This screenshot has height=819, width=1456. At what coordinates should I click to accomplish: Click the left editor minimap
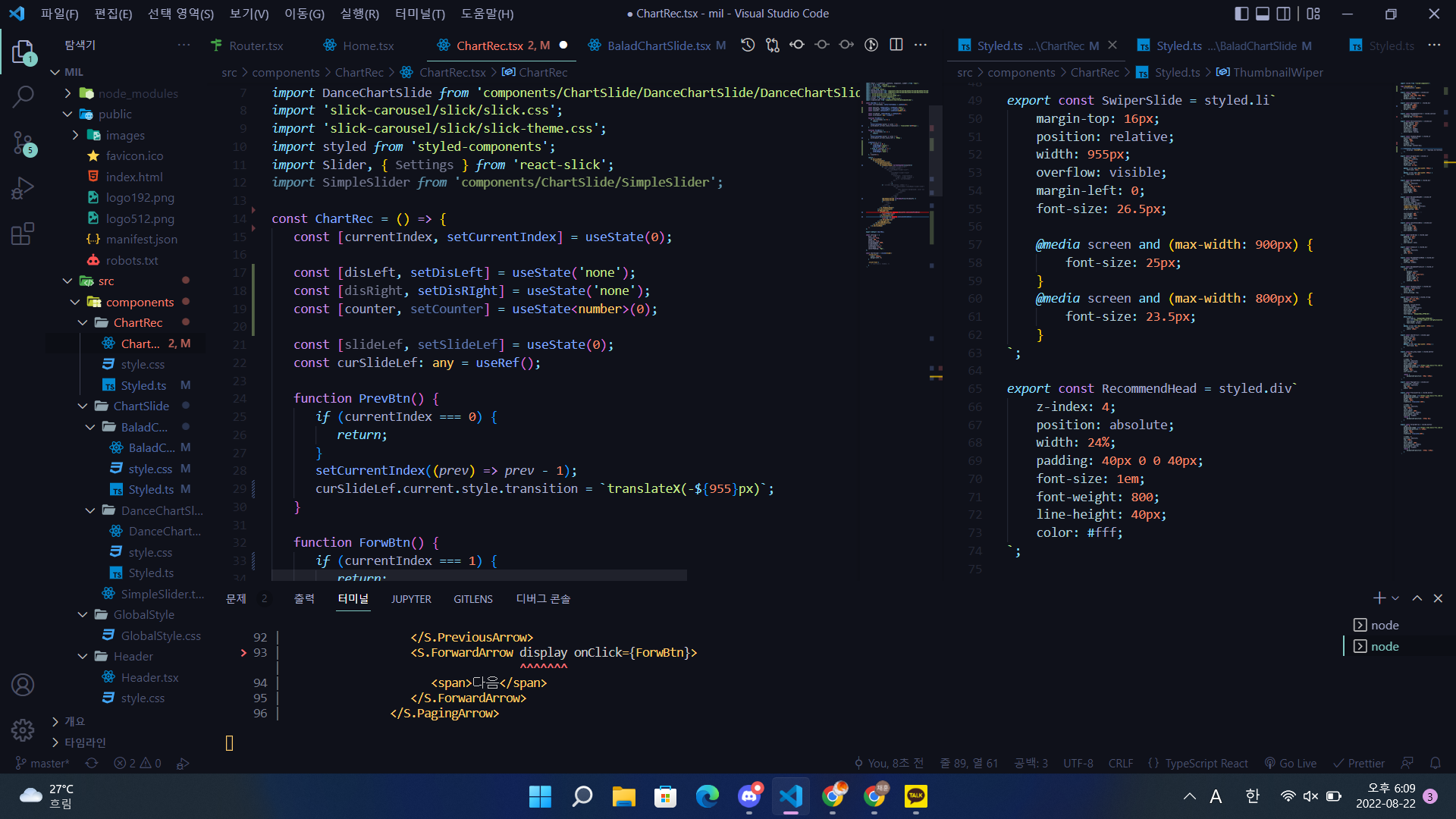point(899,174)
